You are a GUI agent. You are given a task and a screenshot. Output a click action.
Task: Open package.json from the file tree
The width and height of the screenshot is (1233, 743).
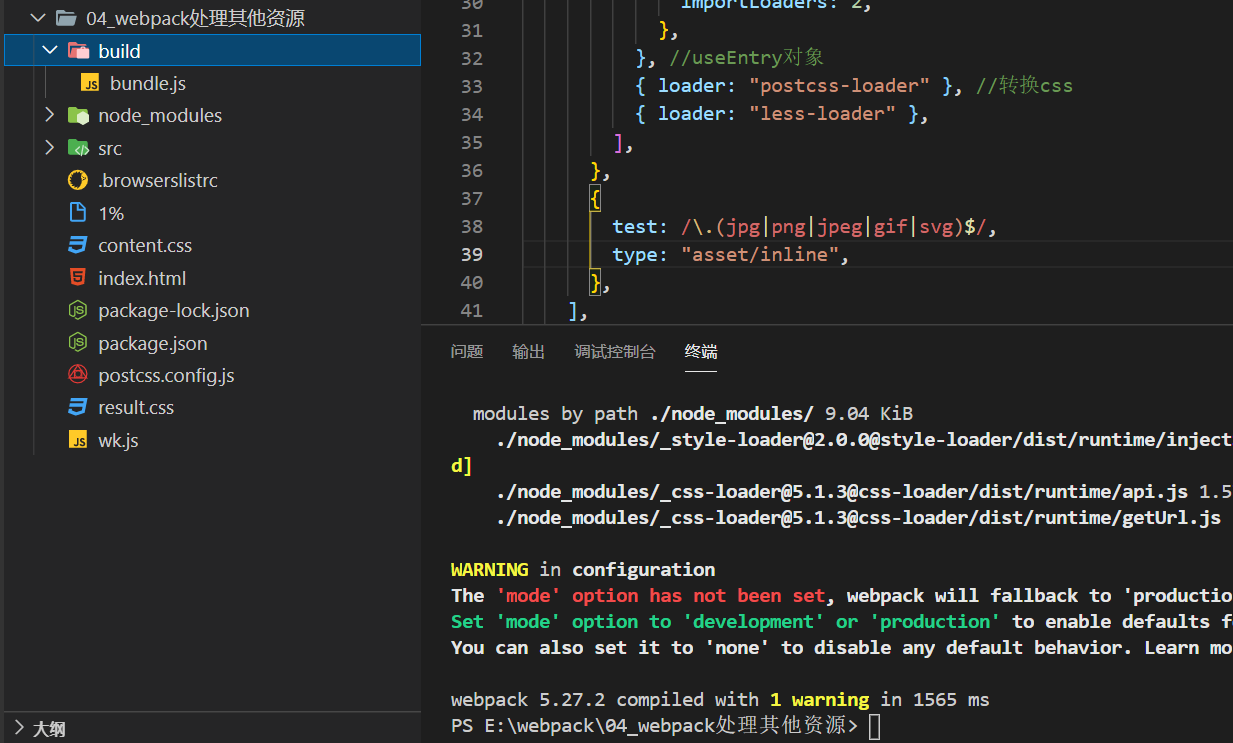(x=153, y=343)
